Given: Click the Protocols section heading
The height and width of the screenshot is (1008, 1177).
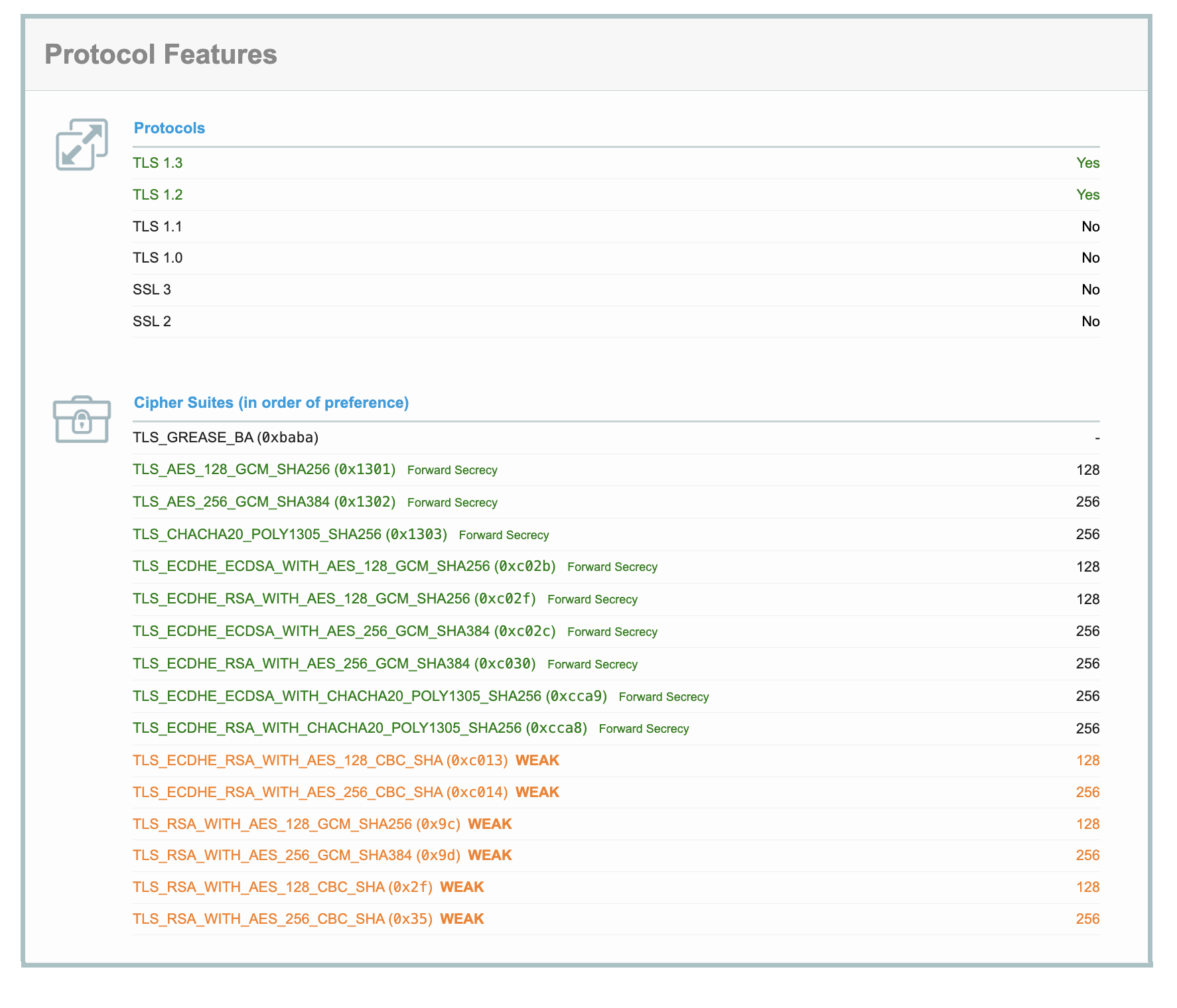Looking at the screenshot, I should 169,128.
